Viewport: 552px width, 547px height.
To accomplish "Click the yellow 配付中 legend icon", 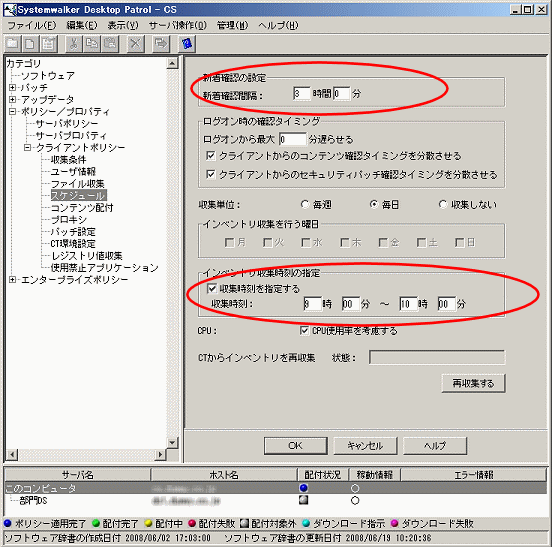I will (148, 523).
